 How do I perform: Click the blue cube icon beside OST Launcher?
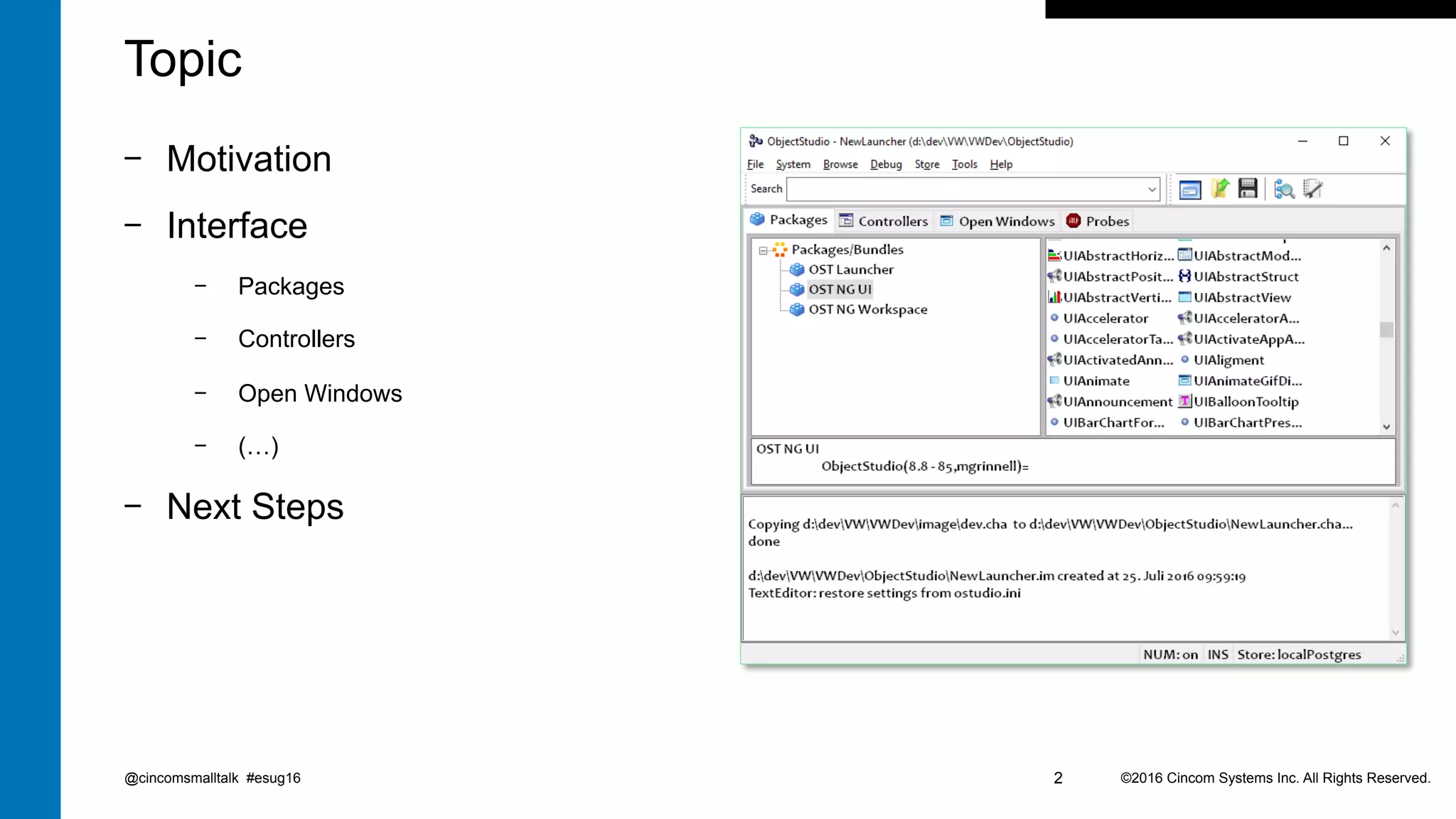tap(797, 269)
